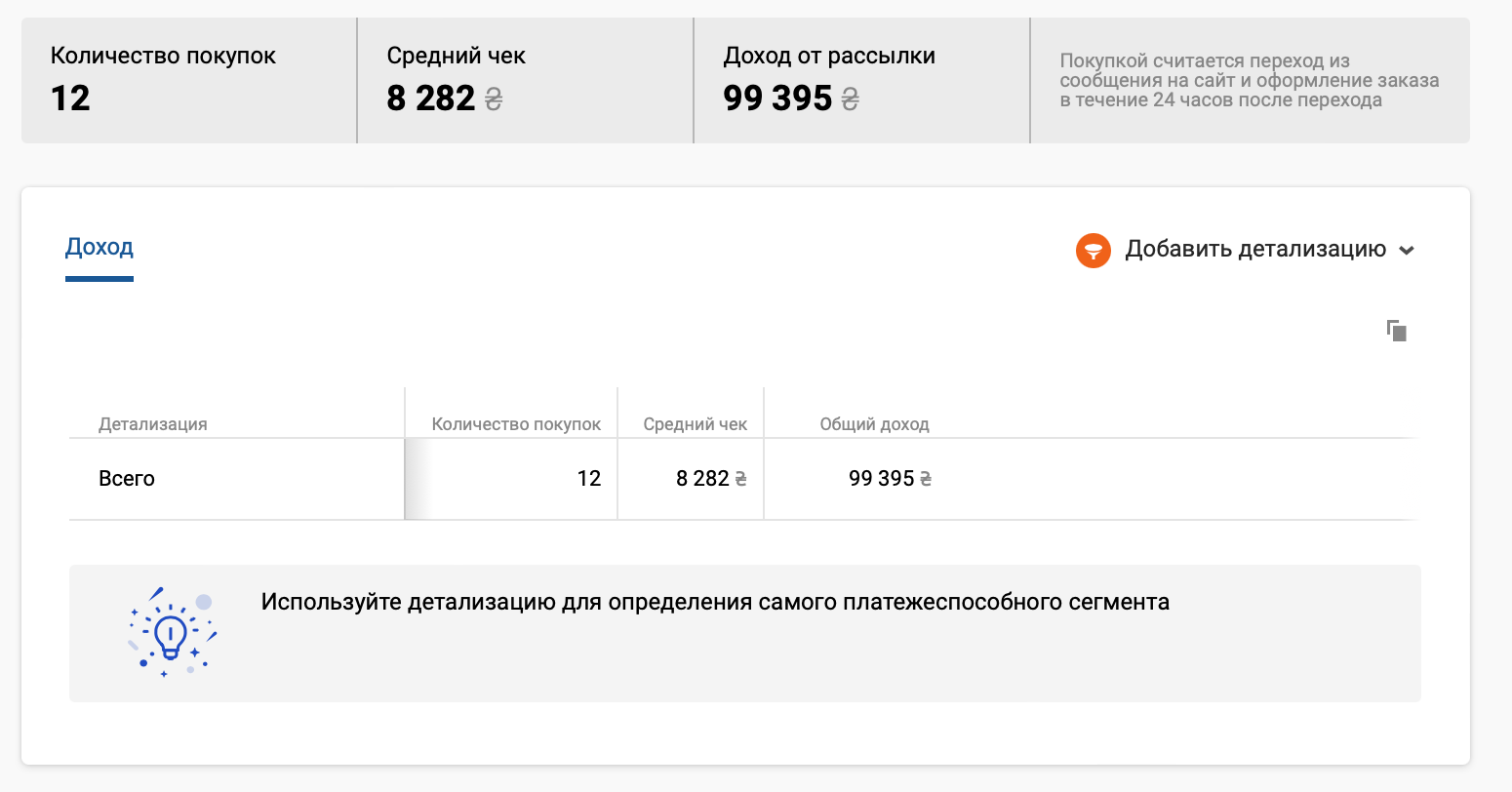Click the lightbulb tip icon
Screen dimensions: 1512x792
pyautogui.click(x=172, y=632)
